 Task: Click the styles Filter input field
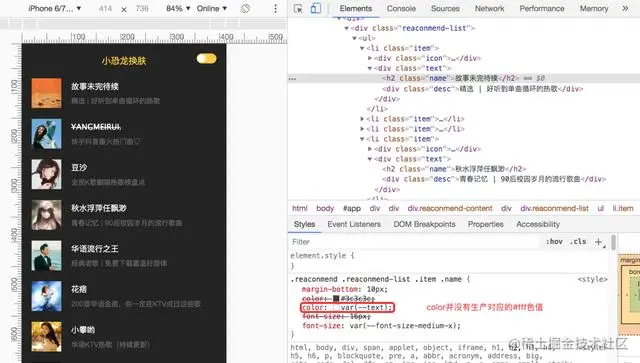(415, 242)
